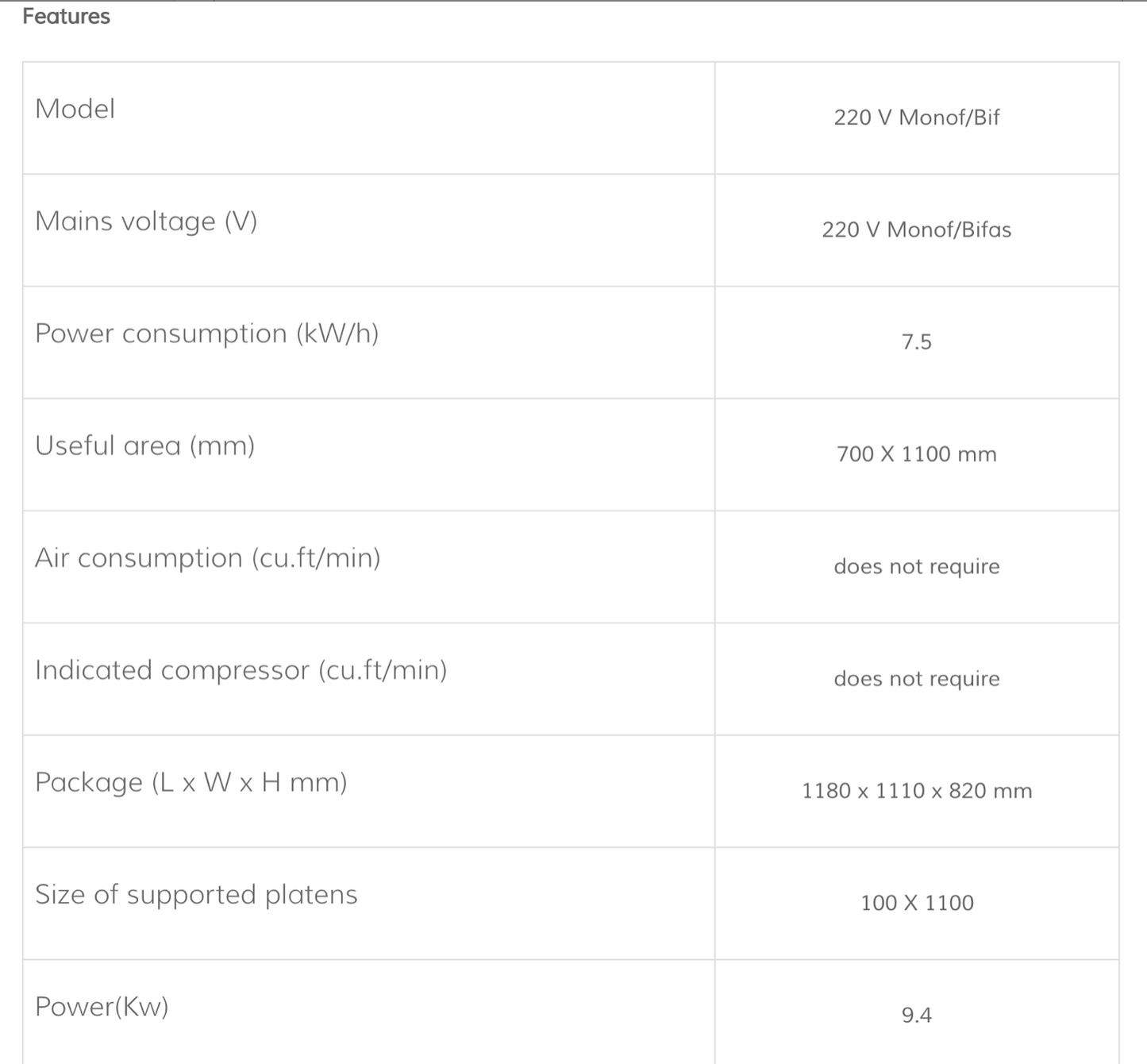Viewport: 1147px width, 1064px height.
Task: Click the air consumption 'does not require' value
Action: (916, 566)
